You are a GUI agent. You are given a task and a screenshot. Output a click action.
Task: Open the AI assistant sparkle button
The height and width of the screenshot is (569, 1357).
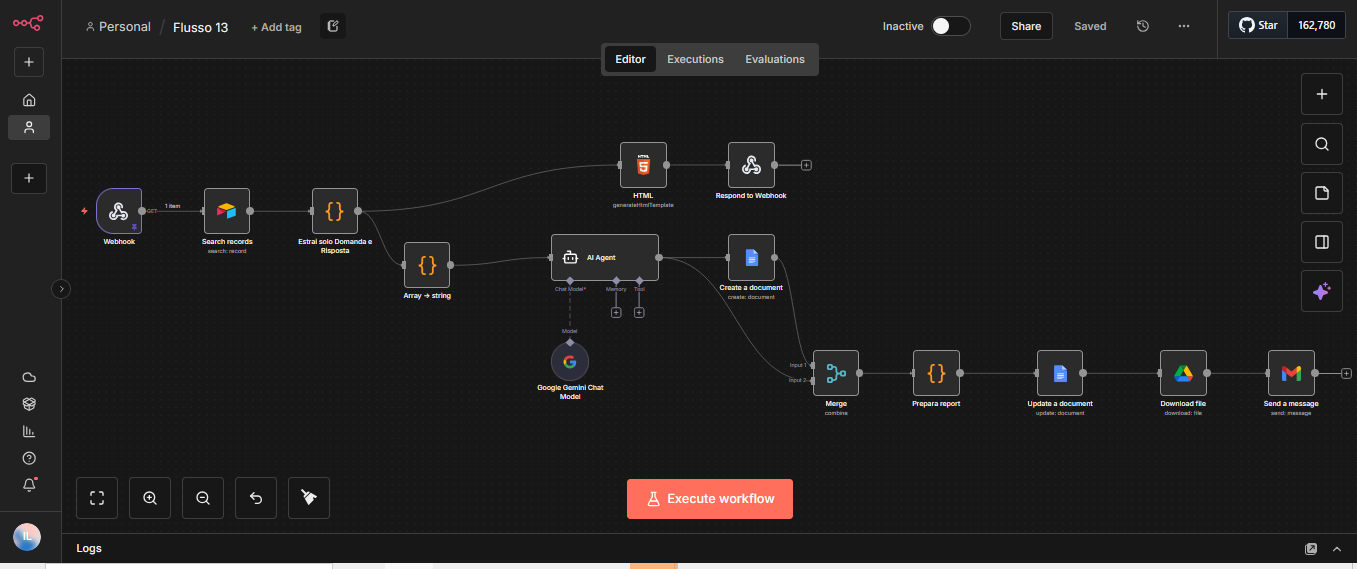1322,291
